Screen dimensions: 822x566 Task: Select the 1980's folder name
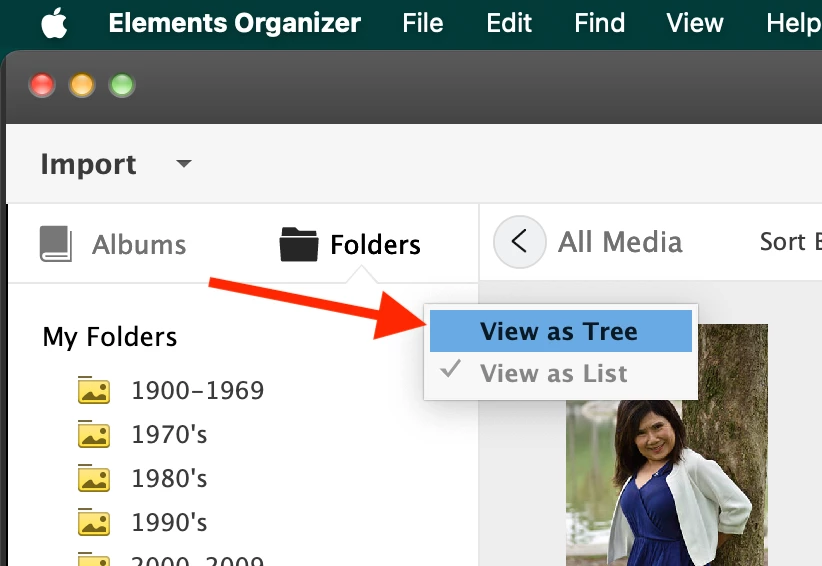click(169, 478)
